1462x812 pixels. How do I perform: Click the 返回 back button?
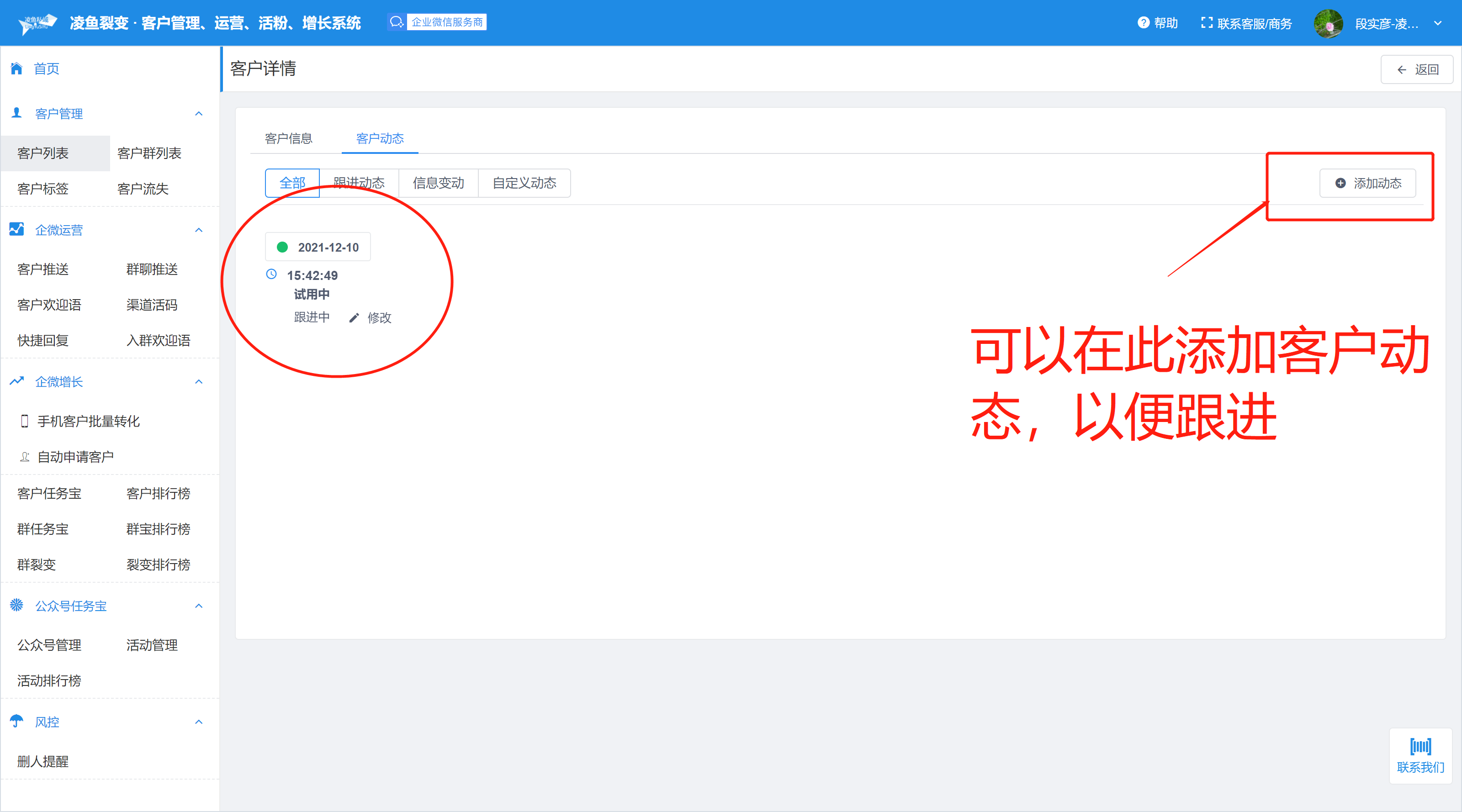[1417, 70]
